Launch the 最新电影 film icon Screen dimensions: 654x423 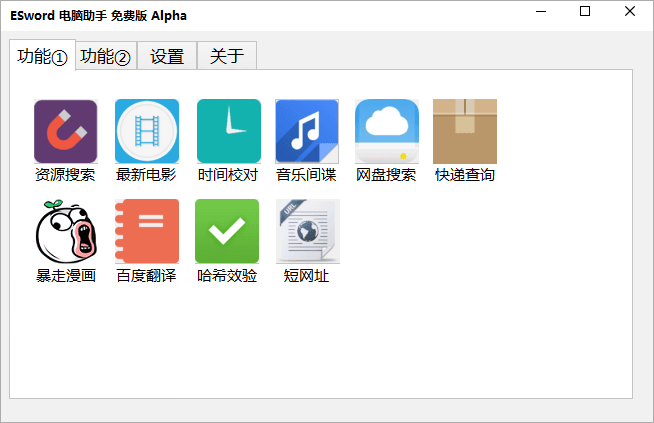[147, 131]
